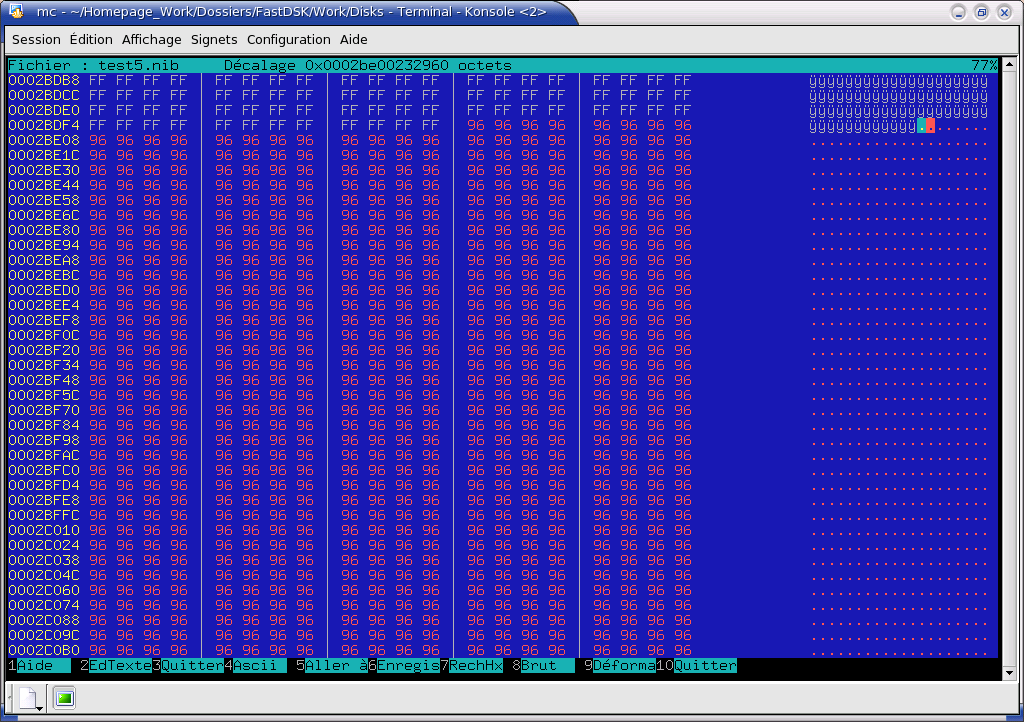The height and width of the screenshot is (722, 1024).
Task: Click the first FF byte on row 0002BDCC
Action: 97,95
